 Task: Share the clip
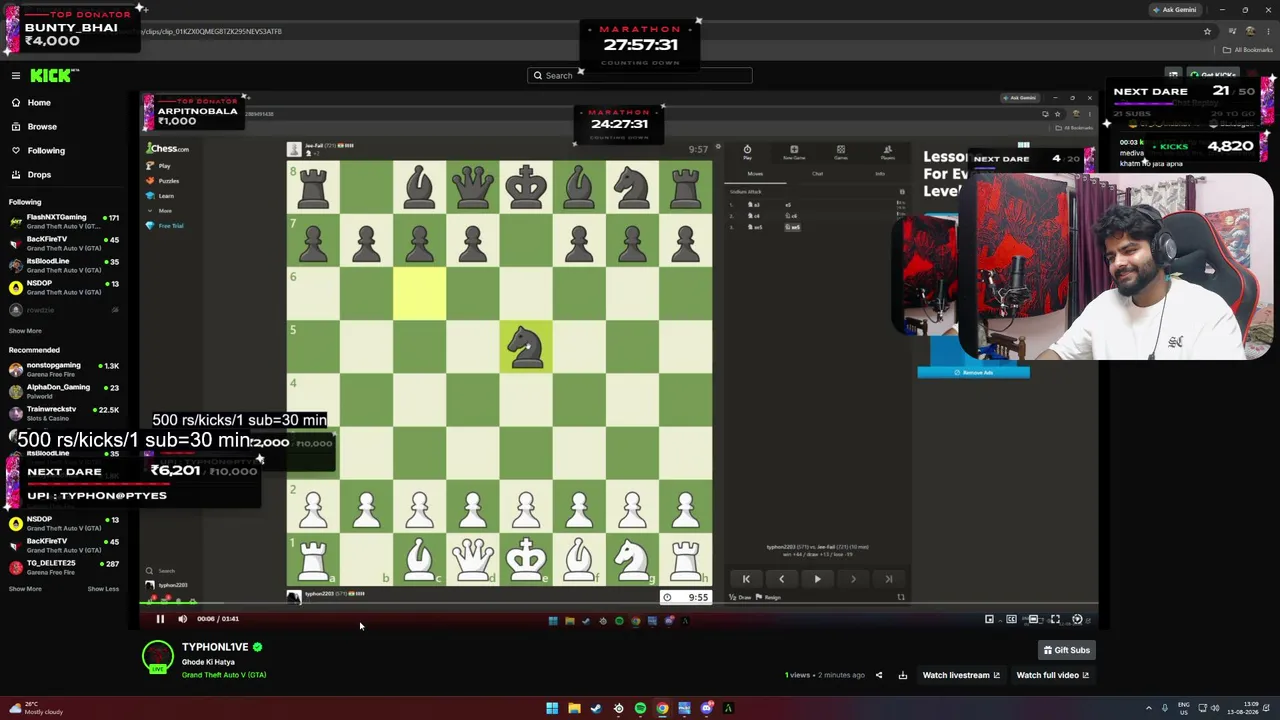pos(879,675)
